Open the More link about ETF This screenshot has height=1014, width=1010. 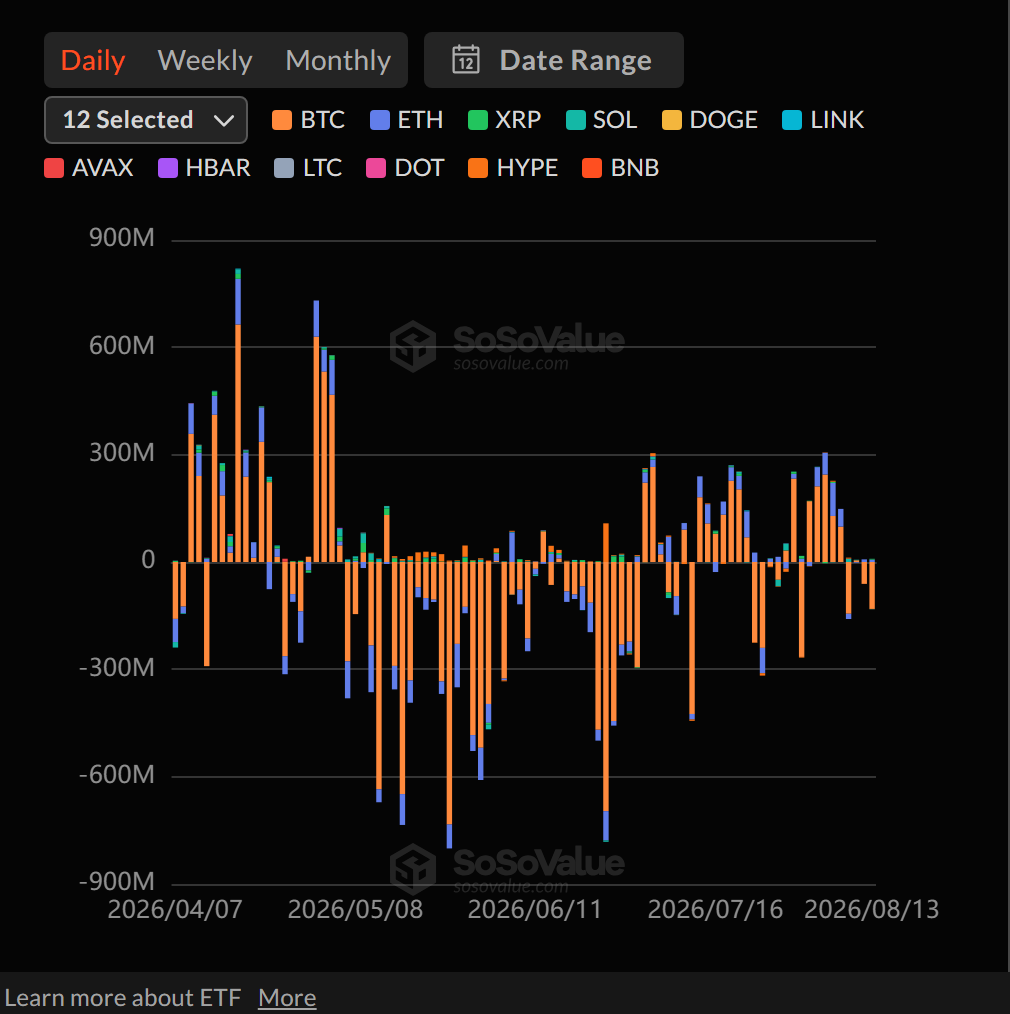click(x=287, y=997)
